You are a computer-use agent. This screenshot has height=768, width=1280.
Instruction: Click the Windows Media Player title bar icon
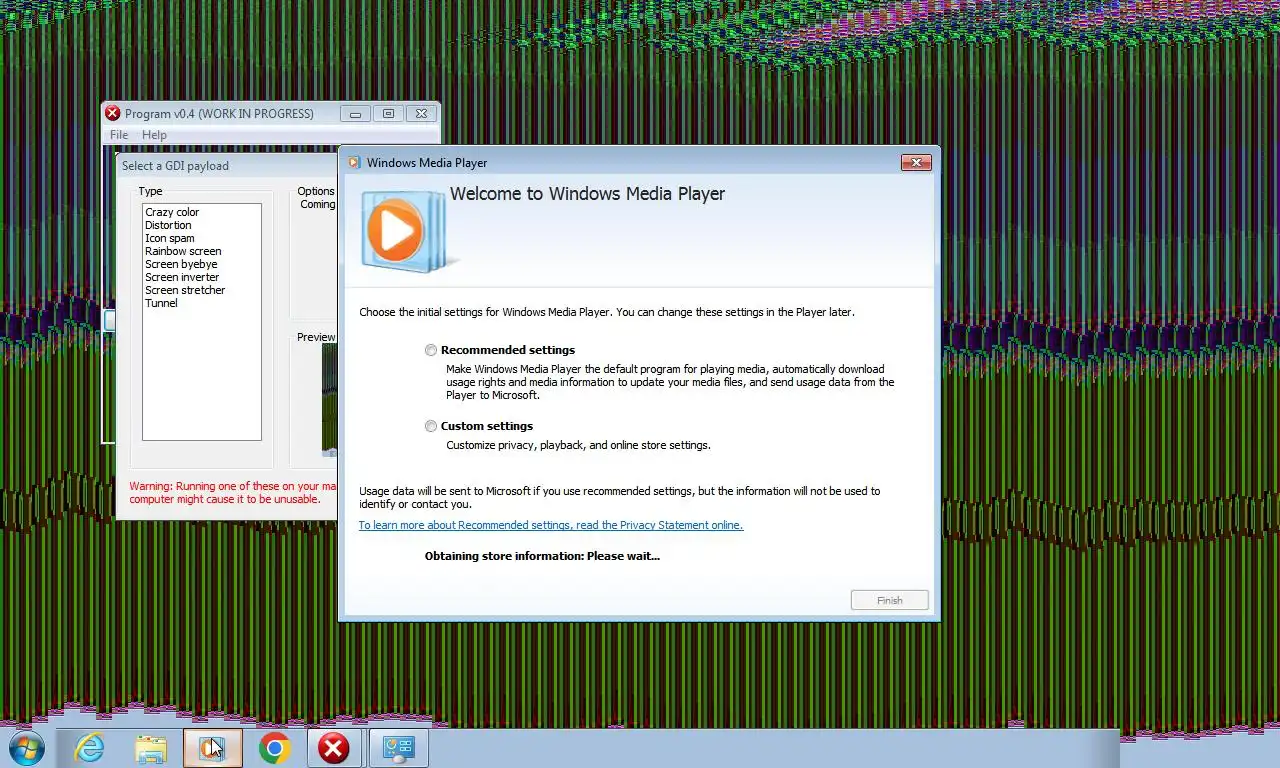point(353,162)
